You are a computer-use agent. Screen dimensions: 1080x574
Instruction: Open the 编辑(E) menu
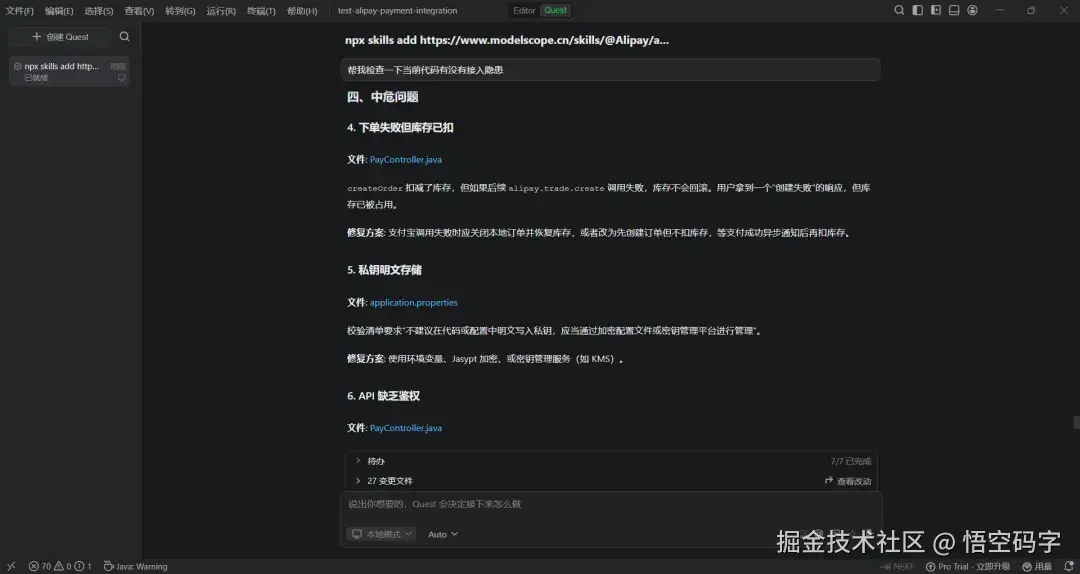(59, 11)
